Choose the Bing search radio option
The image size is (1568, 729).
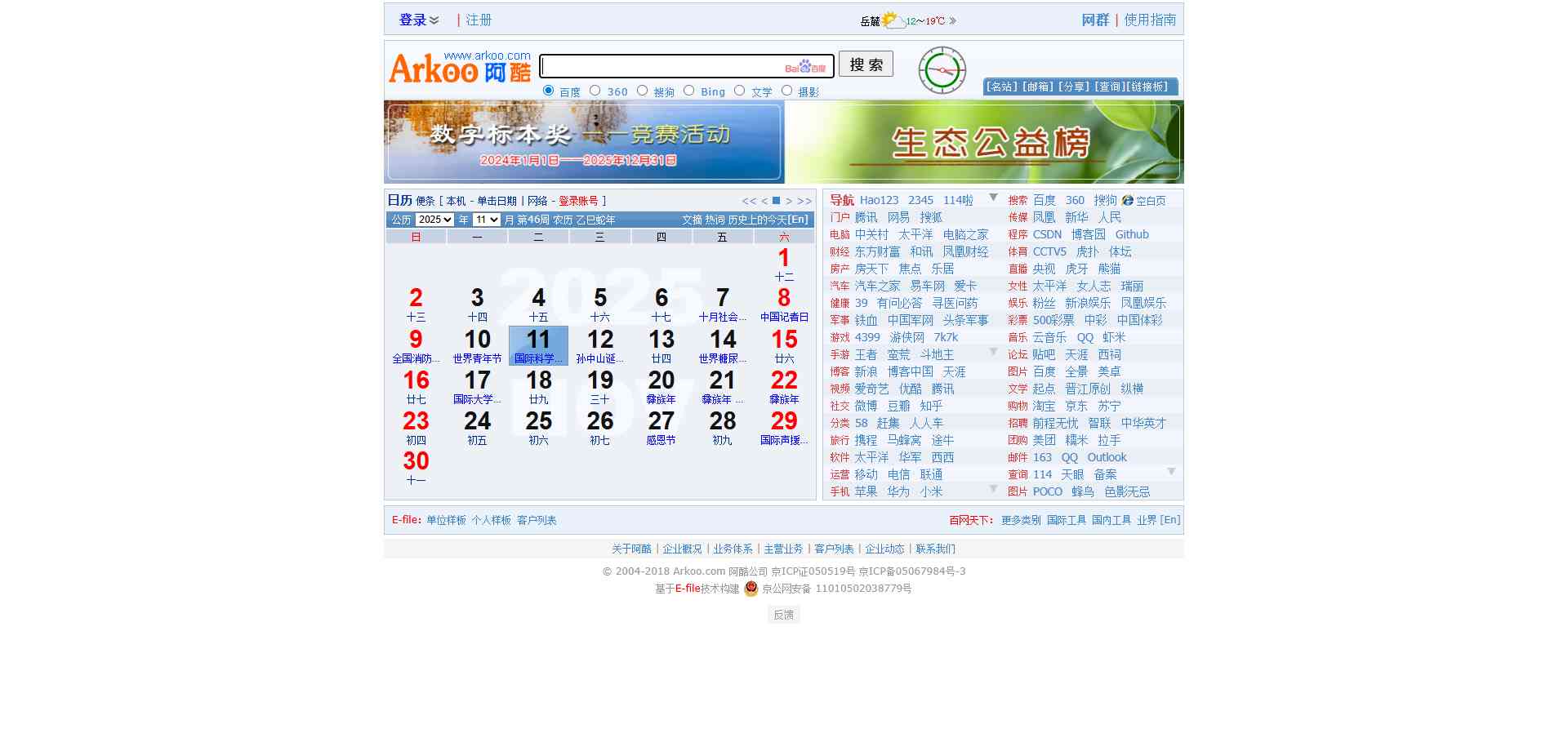coord(689,91)
